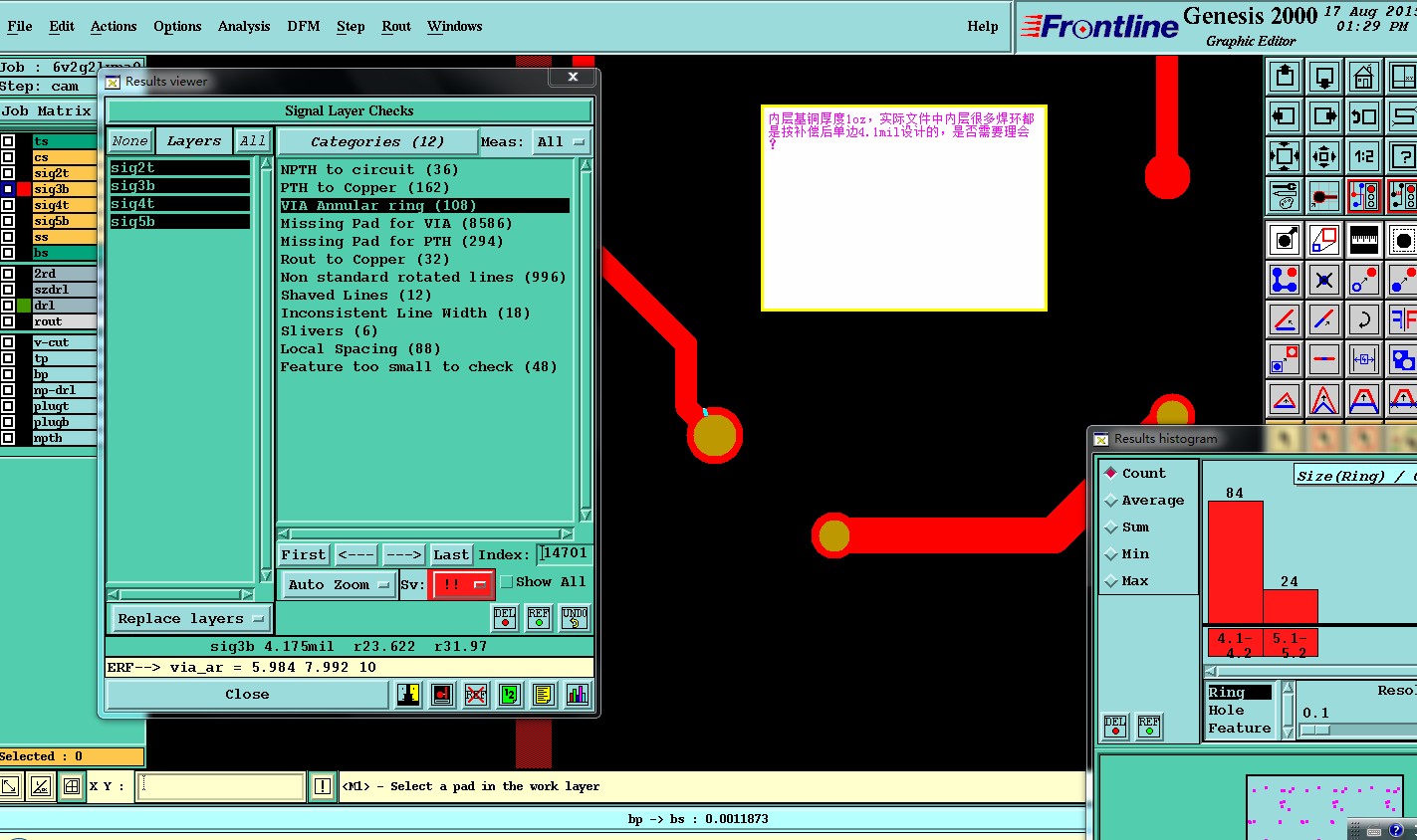
Task: Click the black-yellow faces icon
Action: coord(408,694)
